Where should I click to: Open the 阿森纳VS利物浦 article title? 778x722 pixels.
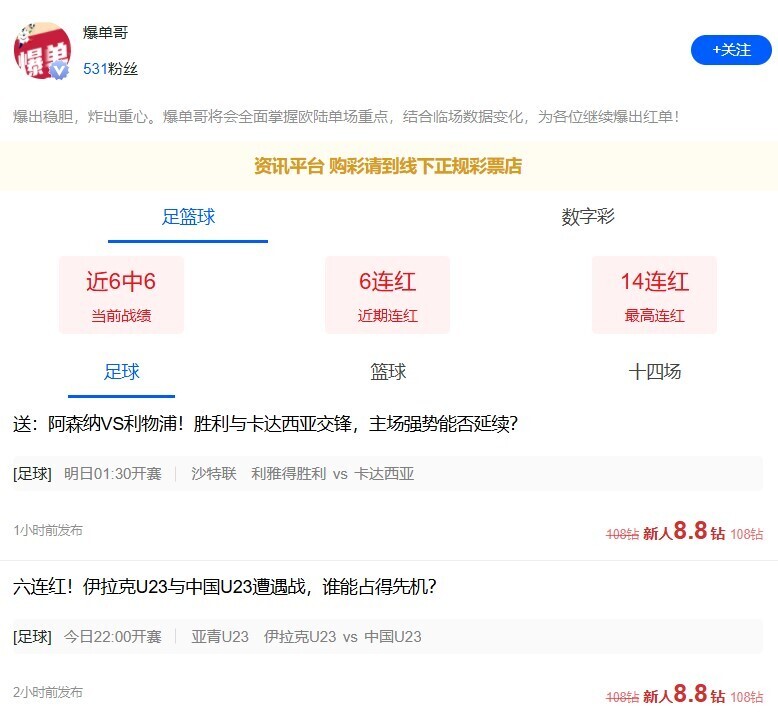pyautogui.click(x=265, y=424)
